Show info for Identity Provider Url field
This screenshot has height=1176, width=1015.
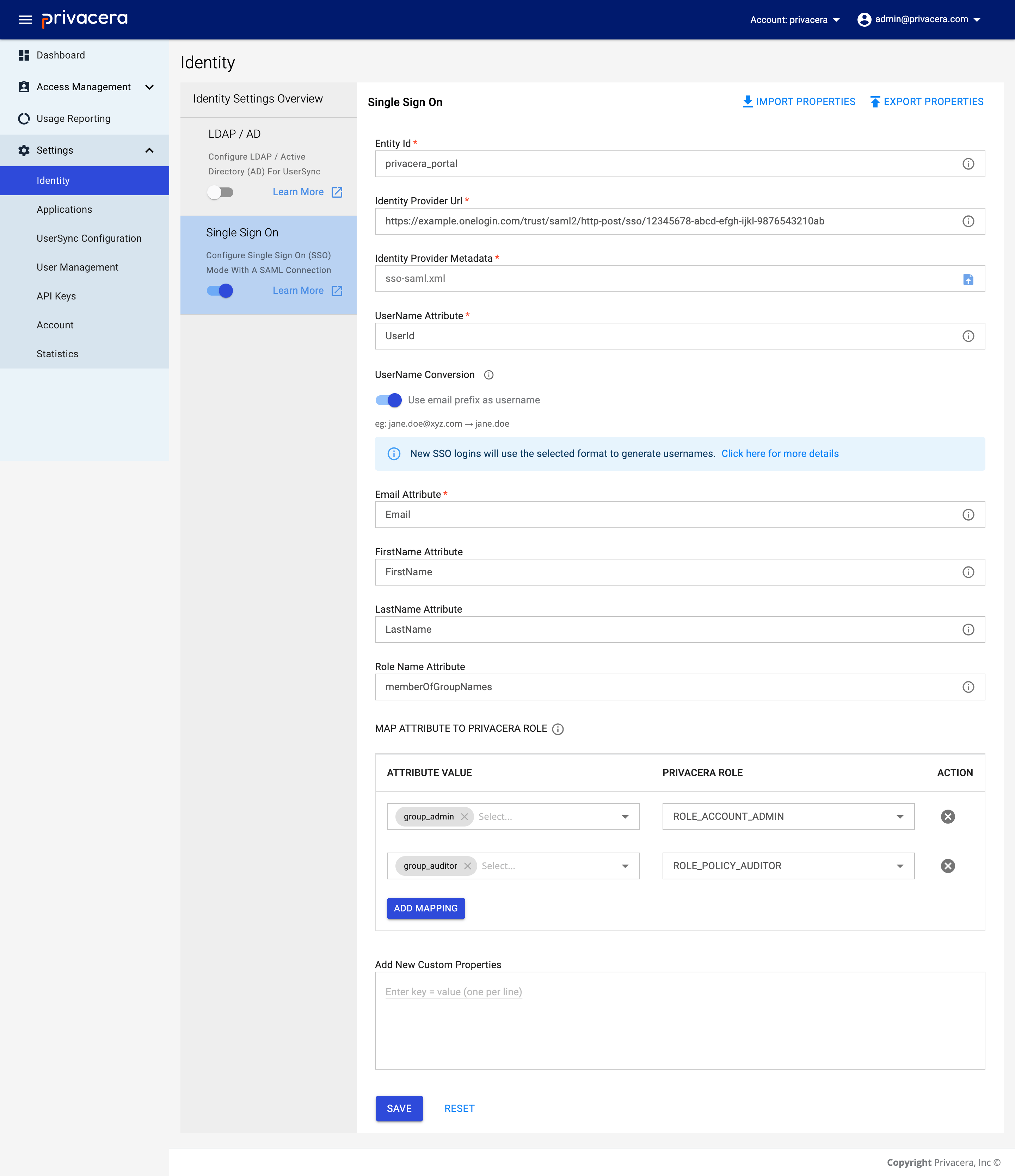[x=968, y=221]
